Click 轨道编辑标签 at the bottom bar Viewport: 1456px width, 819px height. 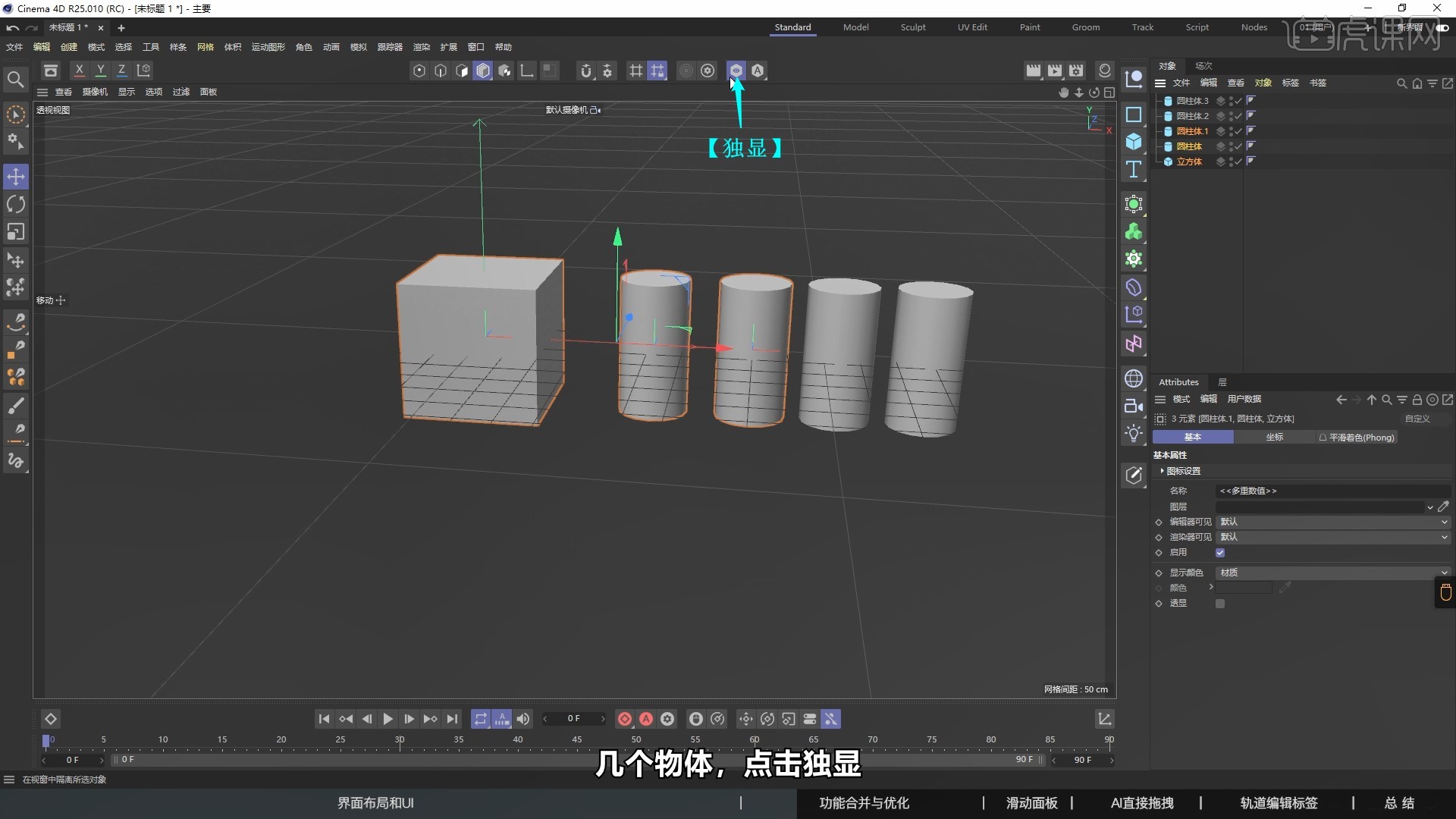tap(1279, 803)
